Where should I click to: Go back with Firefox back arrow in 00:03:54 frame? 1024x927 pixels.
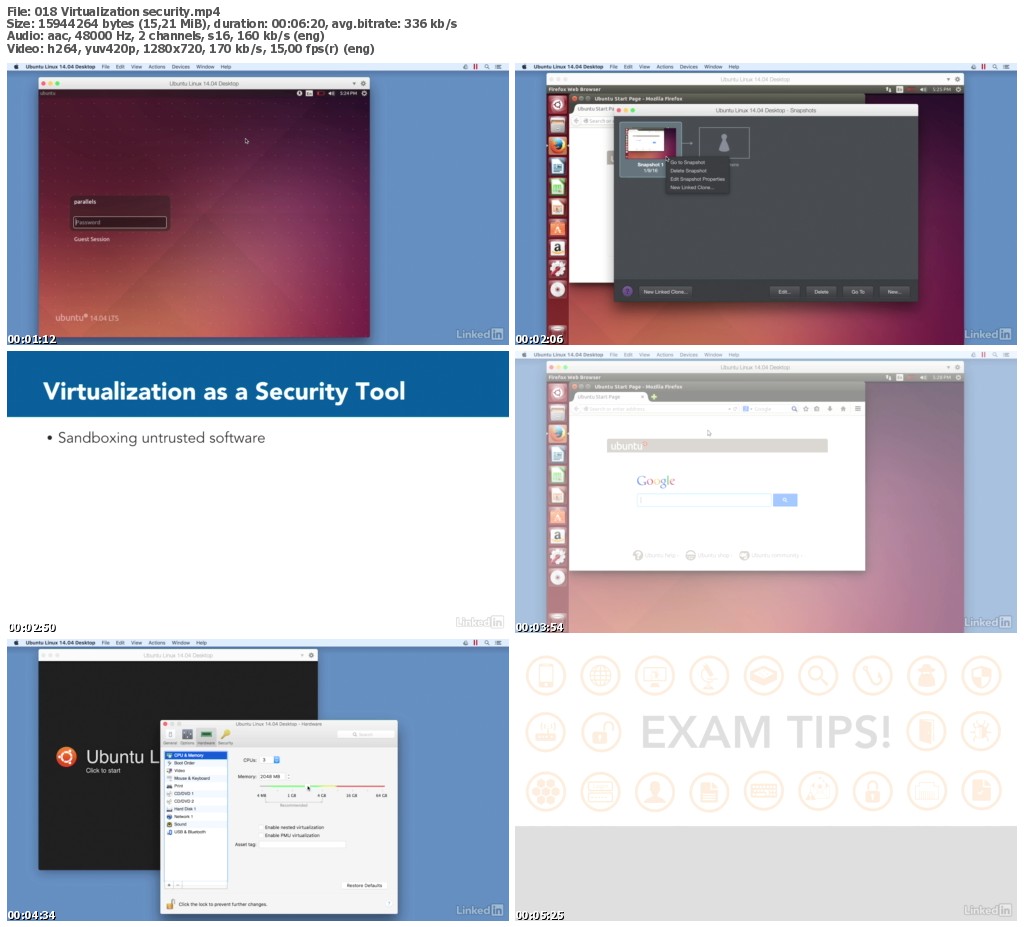(577, 408)
